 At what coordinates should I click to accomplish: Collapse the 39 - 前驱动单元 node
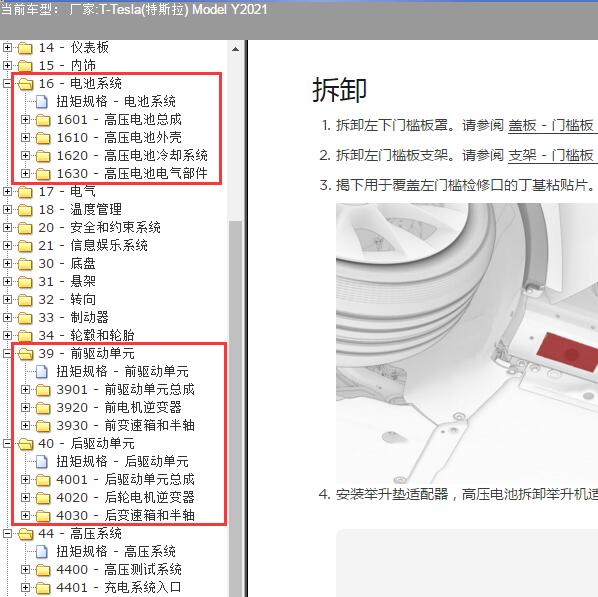[7, 354]
